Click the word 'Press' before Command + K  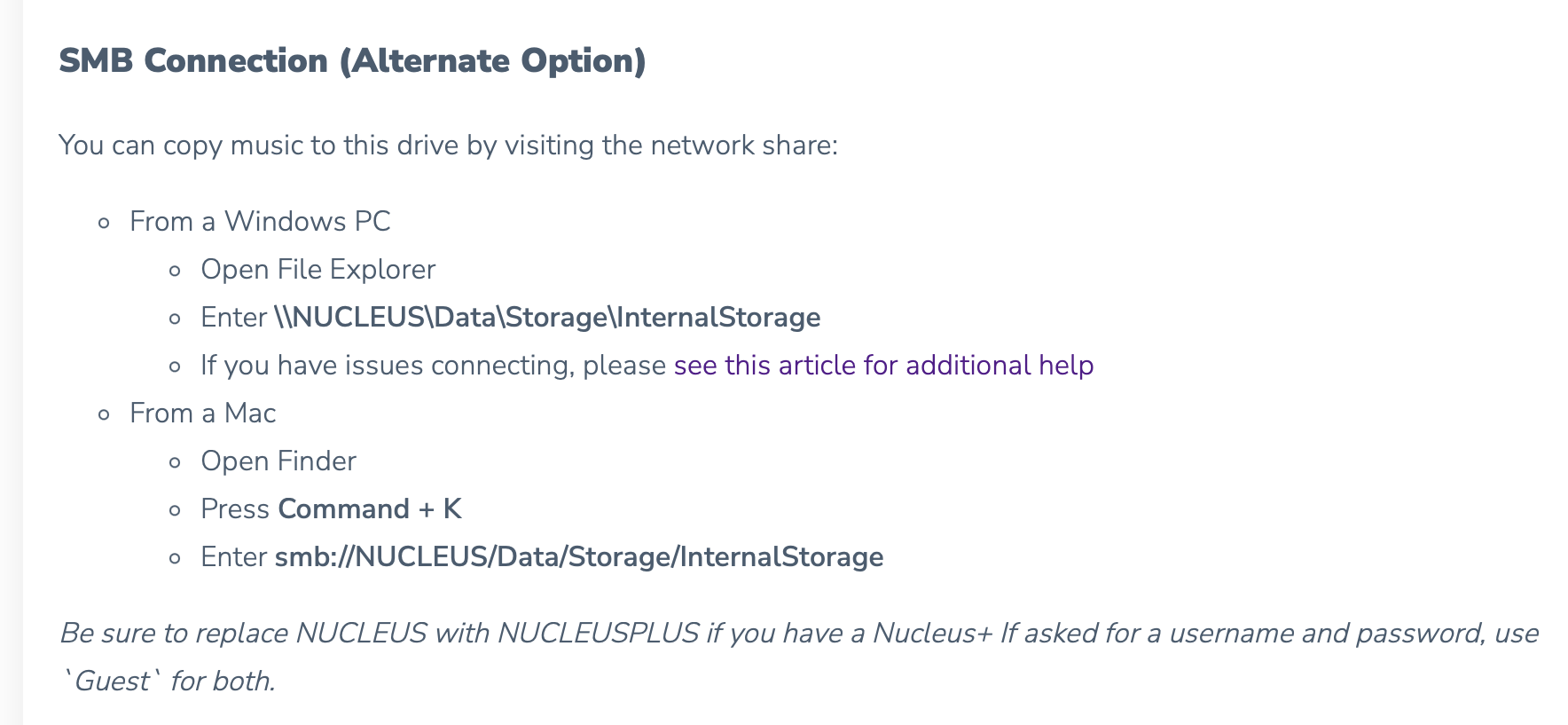(235, 509)
